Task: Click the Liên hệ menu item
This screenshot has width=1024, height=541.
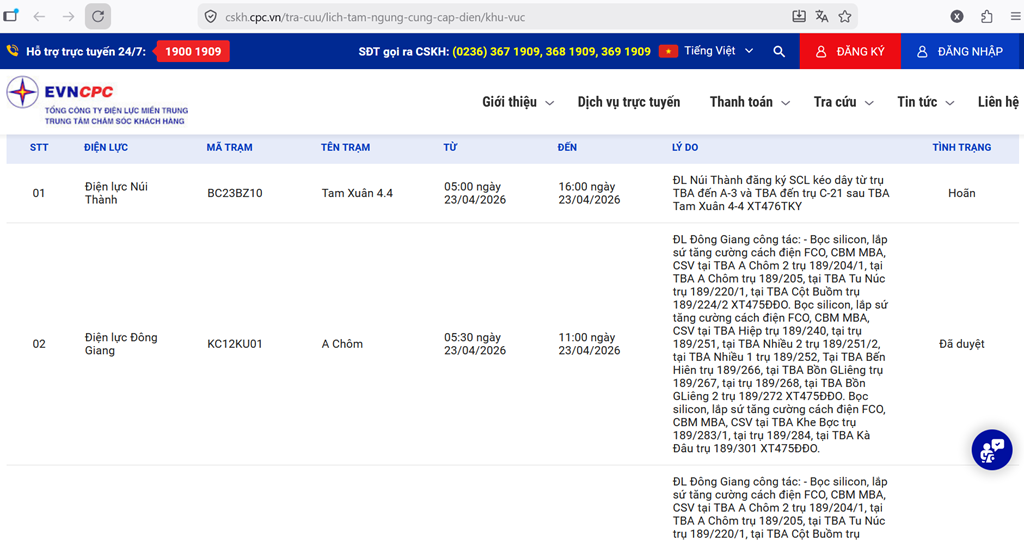Action: 997,102
